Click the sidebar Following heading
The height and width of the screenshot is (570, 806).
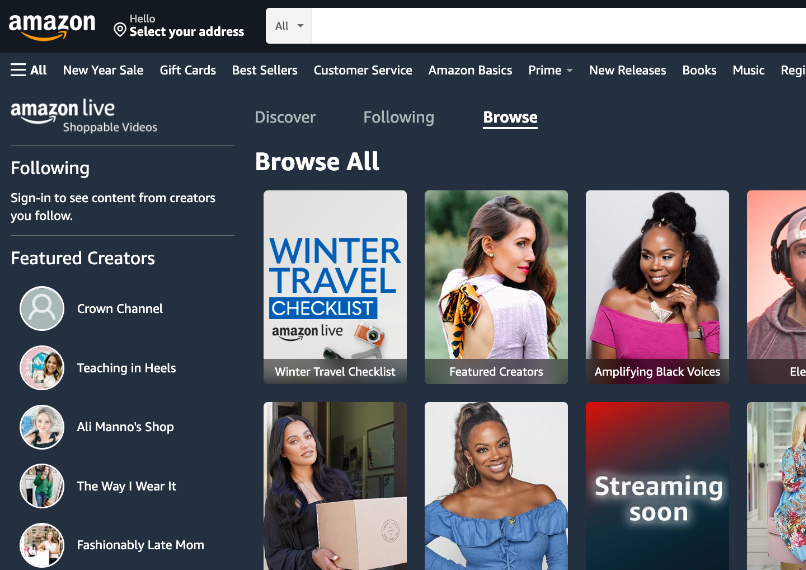click(x=50, y=168)
